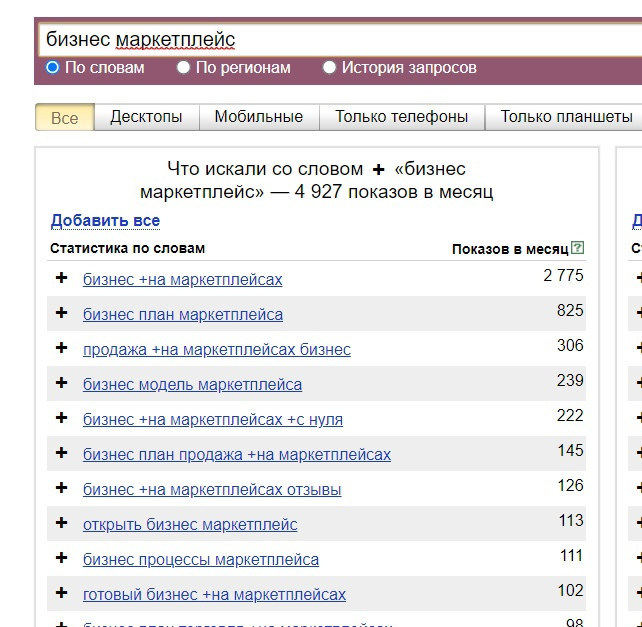
Task: Add 'бизнес +на маркетплейсах отзывы' via plus
Action: (x=61, y=488)
